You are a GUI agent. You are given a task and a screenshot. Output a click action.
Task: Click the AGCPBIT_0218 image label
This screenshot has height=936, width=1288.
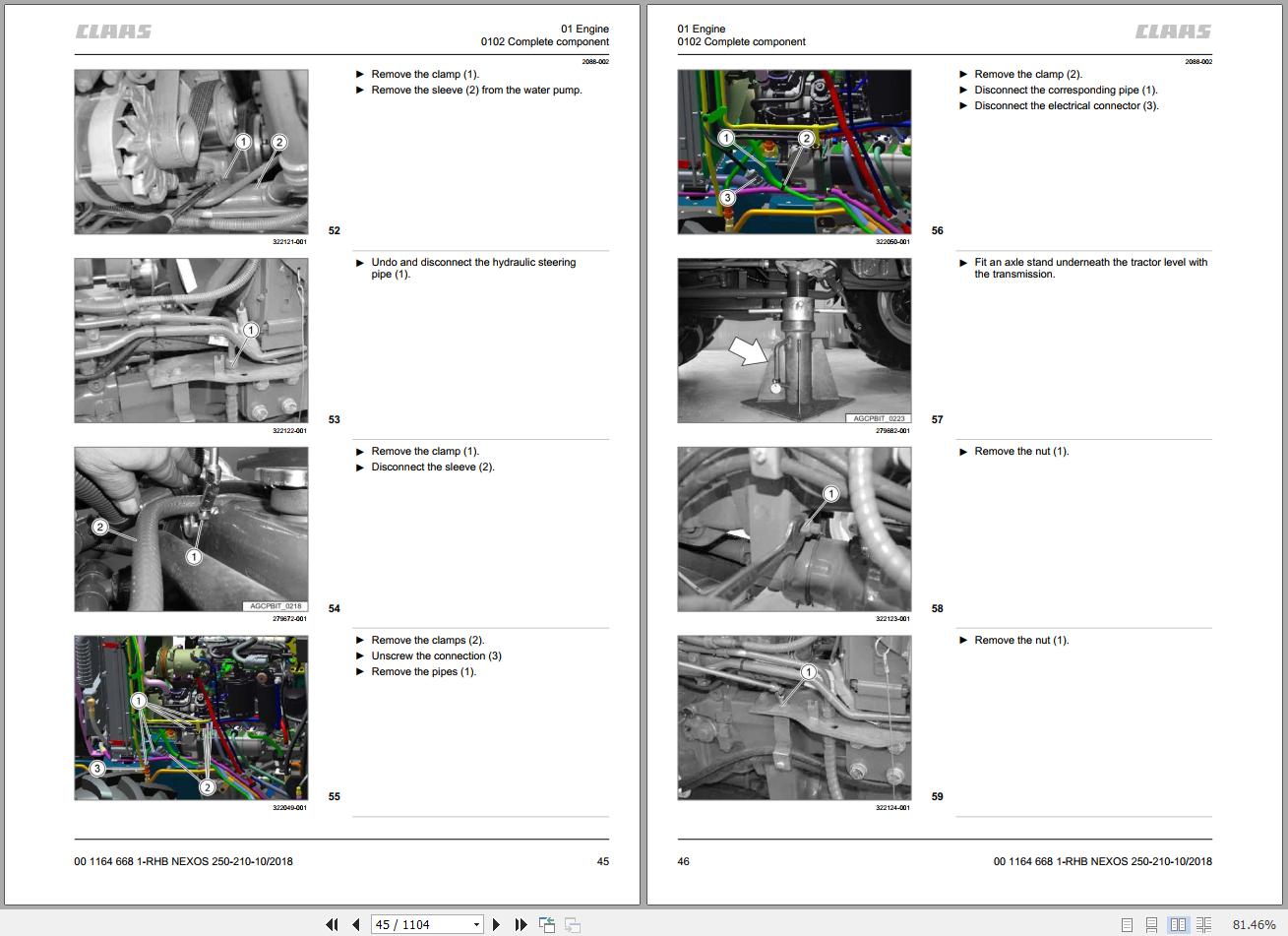(276, 606)
